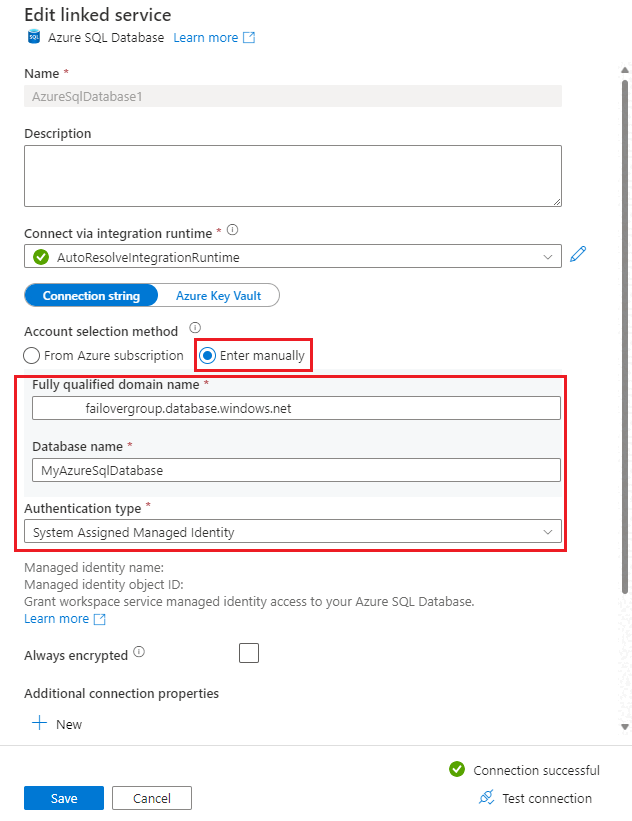This screenshot has height=821, width=632.
Task: Click the Database name input field
Action: (295, 470)
